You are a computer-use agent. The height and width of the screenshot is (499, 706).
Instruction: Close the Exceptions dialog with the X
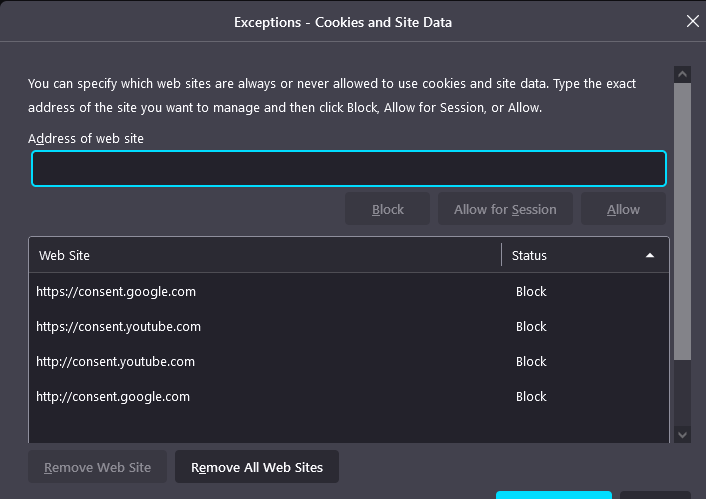click(x=692, y=21)
